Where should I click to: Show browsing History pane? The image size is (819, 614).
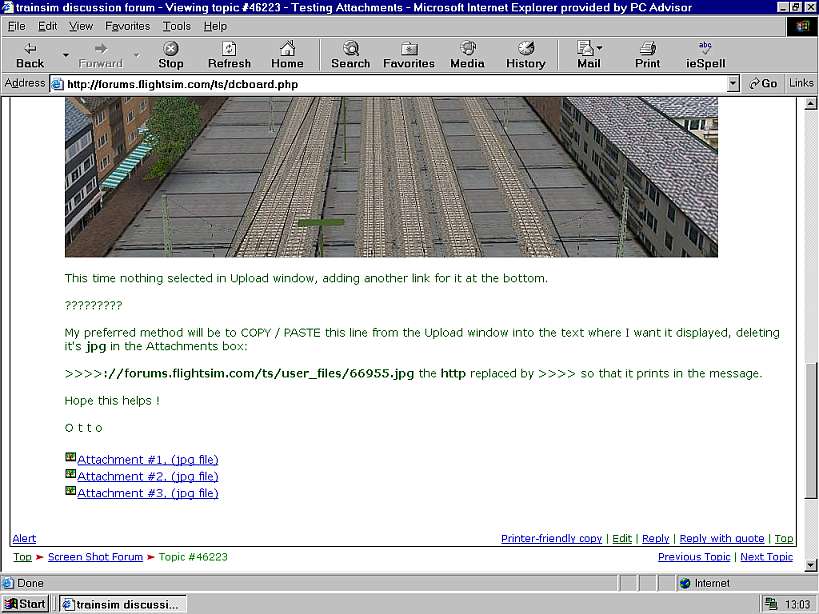point(525,55)
